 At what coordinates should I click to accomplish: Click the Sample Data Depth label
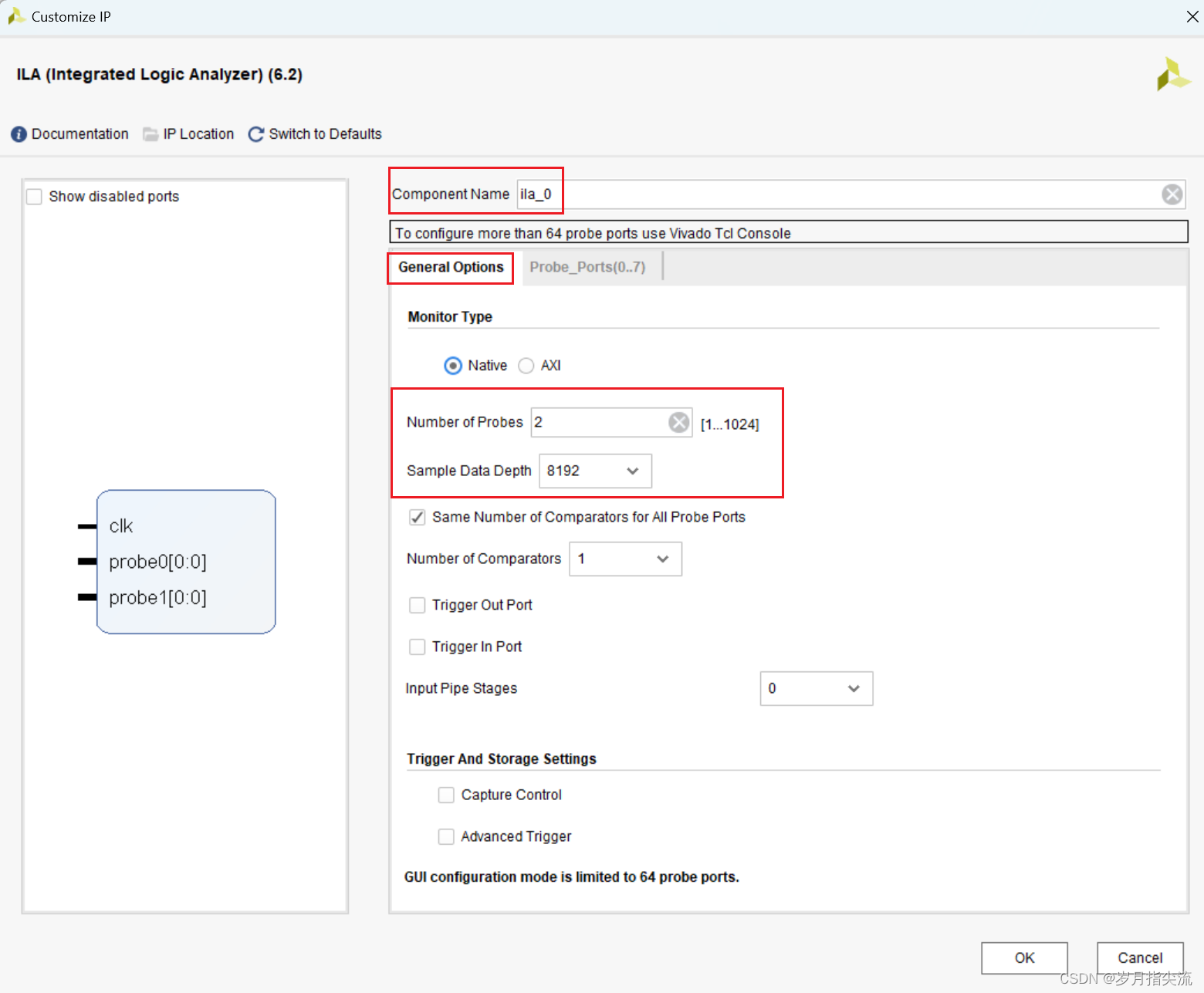click(x=469, y=471)
